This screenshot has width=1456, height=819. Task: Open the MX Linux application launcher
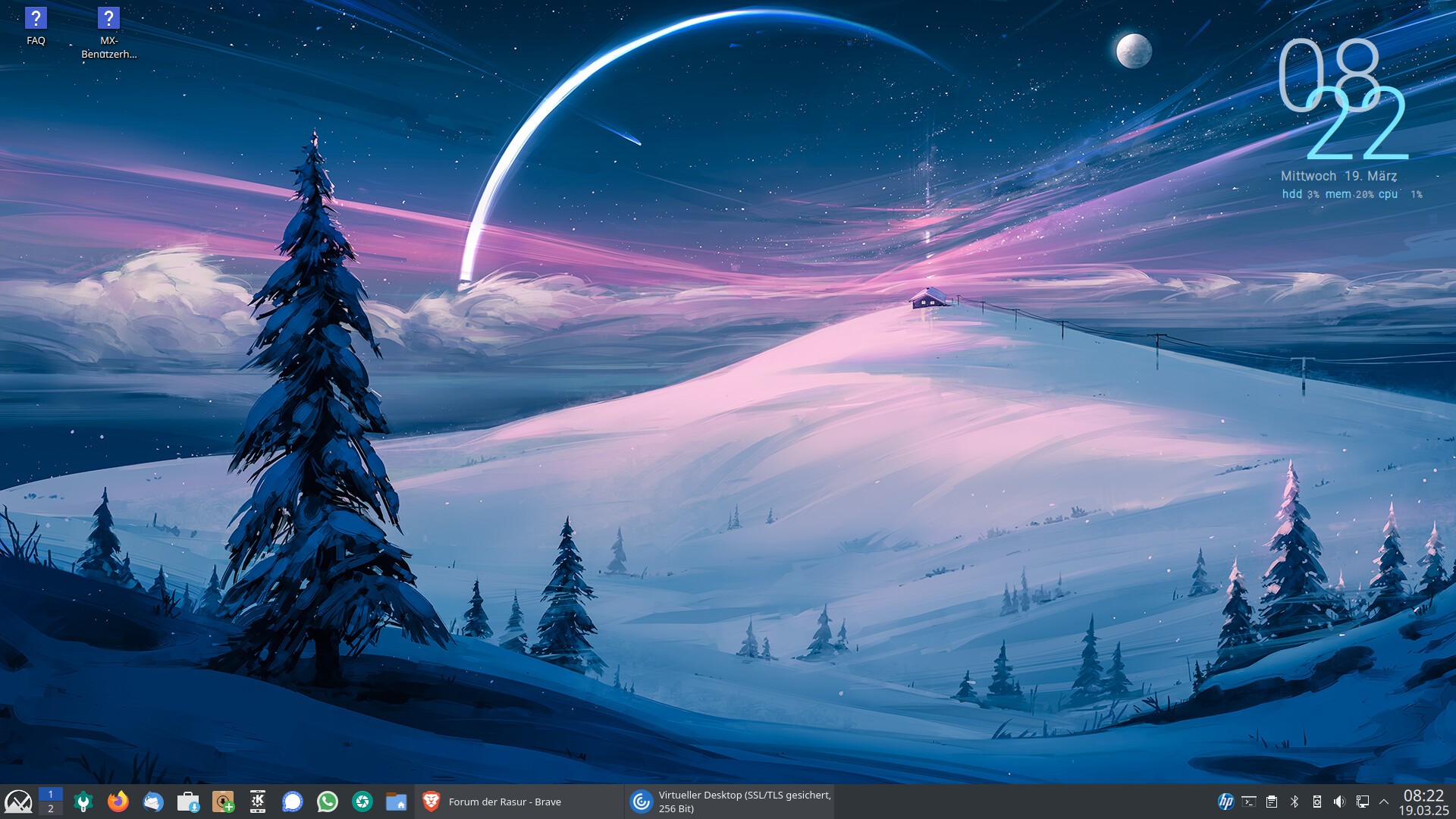18,802
